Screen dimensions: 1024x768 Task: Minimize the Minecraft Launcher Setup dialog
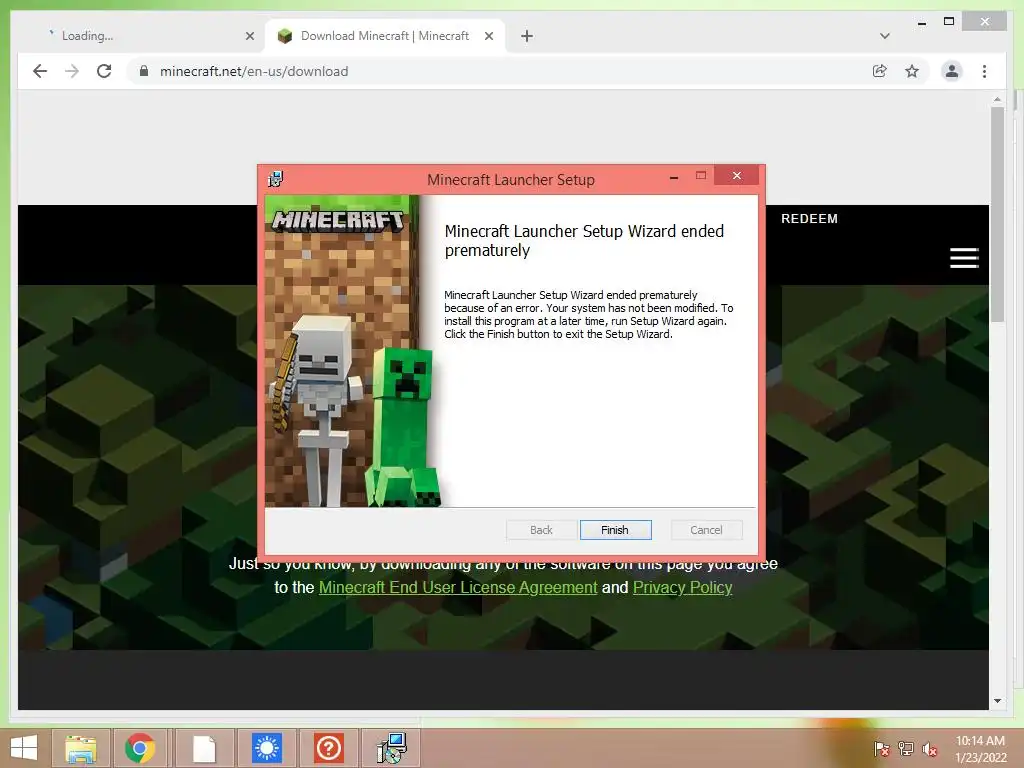(x=674, y=176)
